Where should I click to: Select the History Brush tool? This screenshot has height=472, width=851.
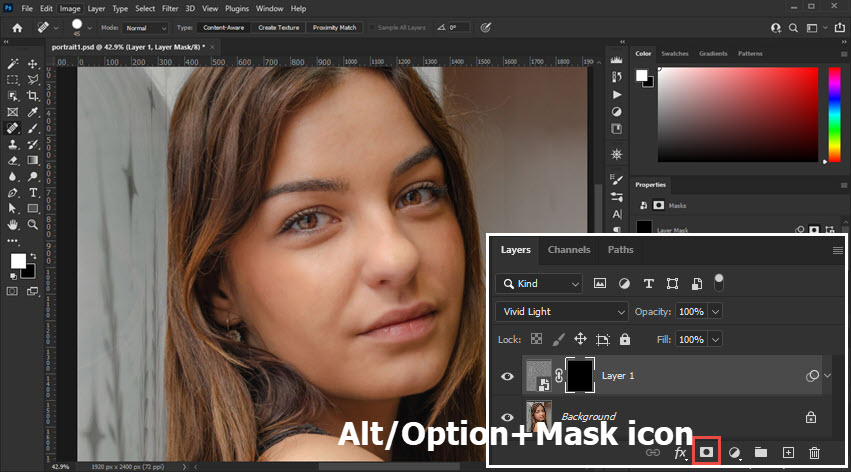pos(33,144)
